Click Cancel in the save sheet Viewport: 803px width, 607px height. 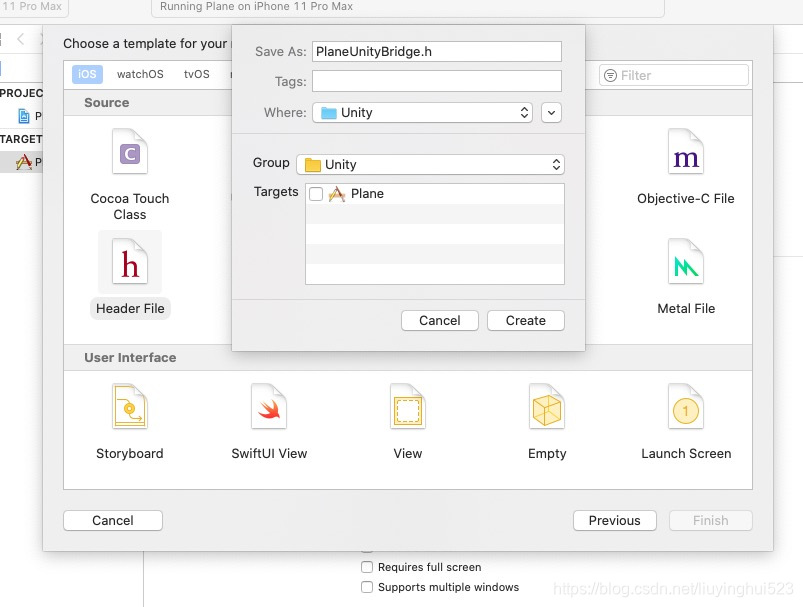(440, 321)
